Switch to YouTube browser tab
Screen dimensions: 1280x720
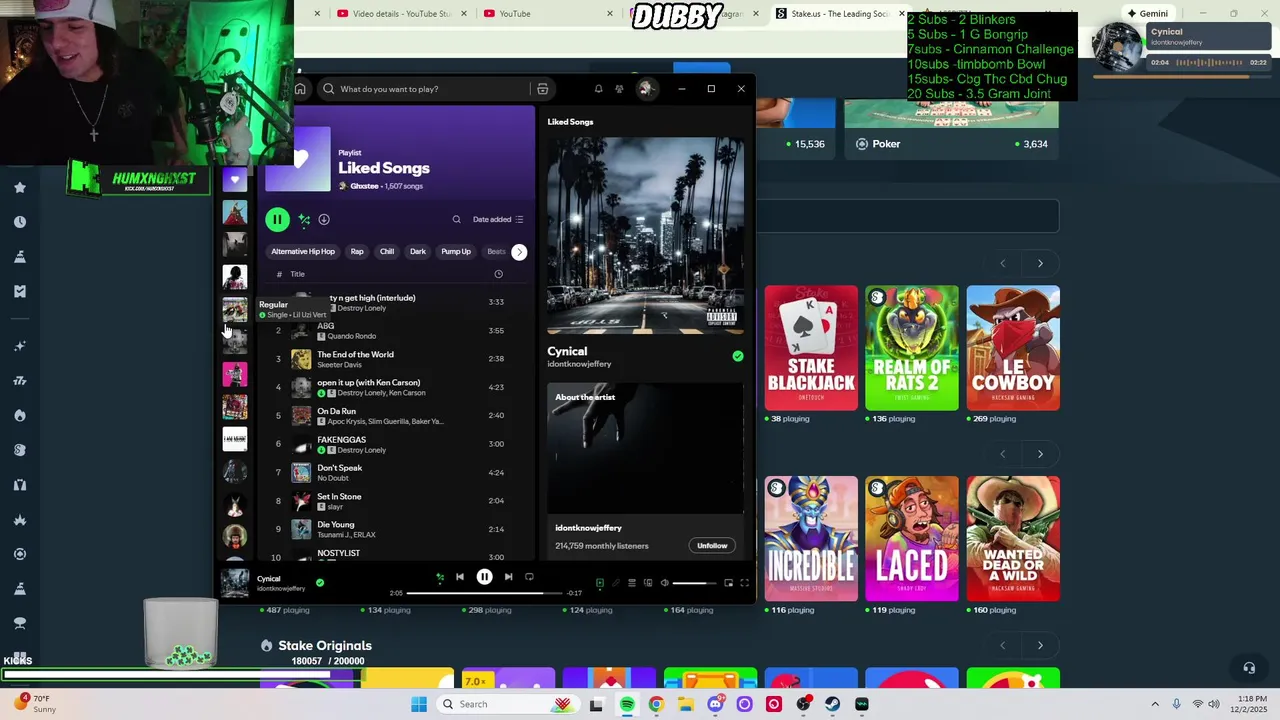(515, 13)
